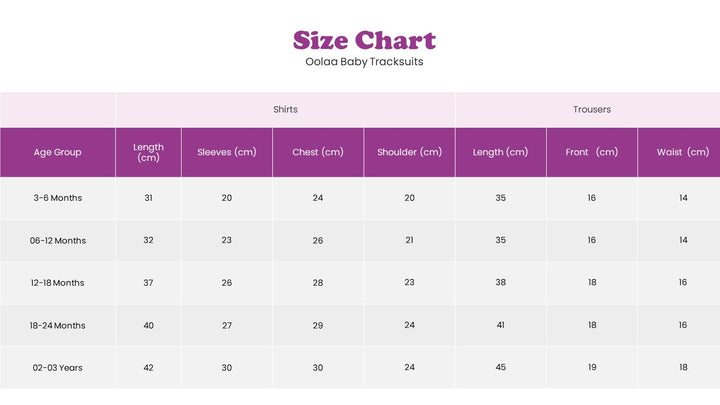Click the 18-24 Months row label
The height and width of the screenshot is (405, 720).
[x=58, y=325]
